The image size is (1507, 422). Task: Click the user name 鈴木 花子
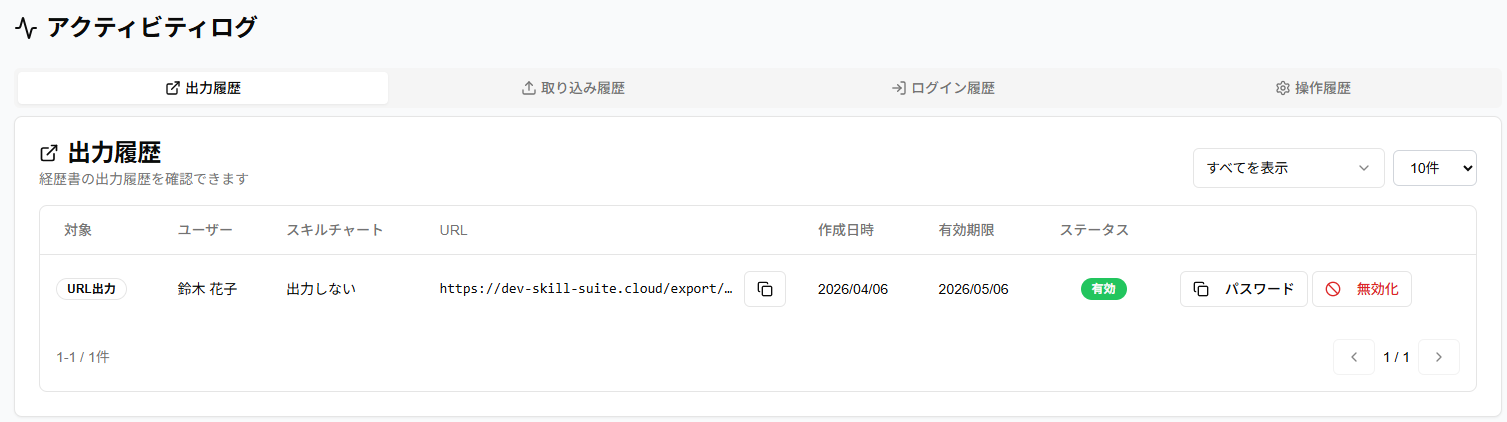click(207, 289)
